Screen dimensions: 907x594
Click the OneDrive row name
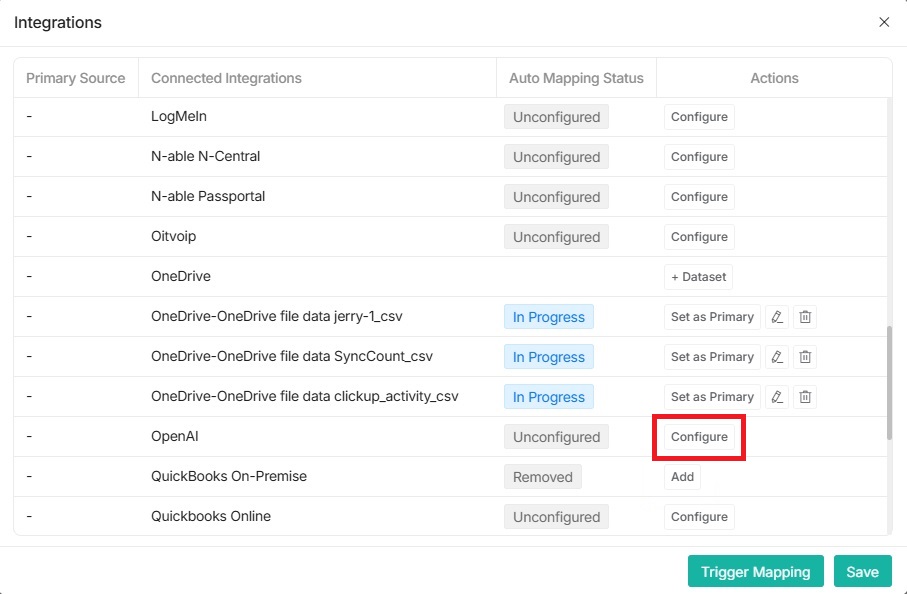(180, 276)
